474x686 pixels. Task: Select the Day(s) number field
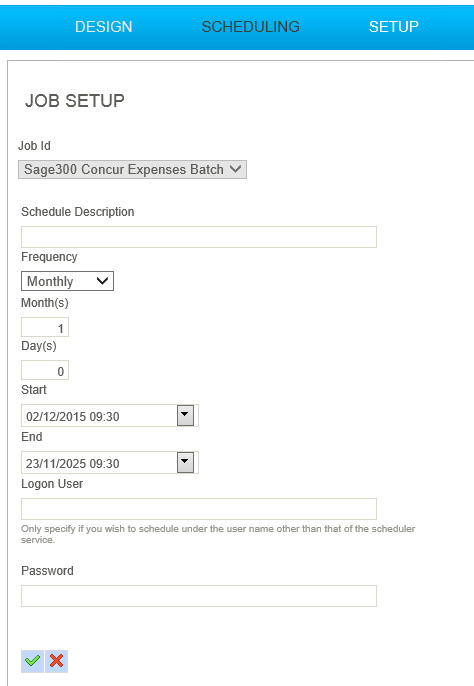[45, 370]
